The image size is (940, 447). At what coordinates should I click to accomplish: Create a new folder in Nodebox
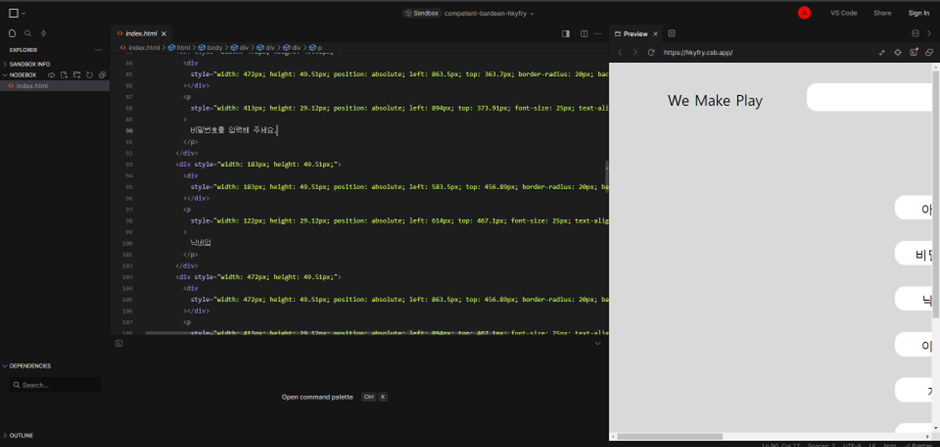coord(77,75)
